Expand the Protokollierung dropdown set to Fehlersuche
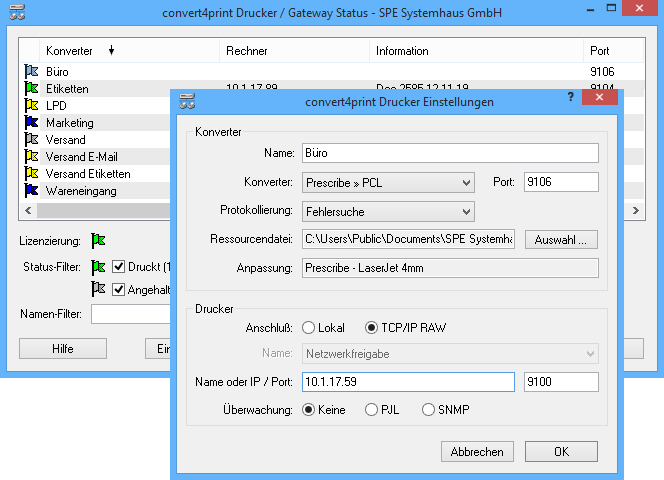Image resolution: width=664 pixels, height=480 pixels. click(x=387, y=211)
